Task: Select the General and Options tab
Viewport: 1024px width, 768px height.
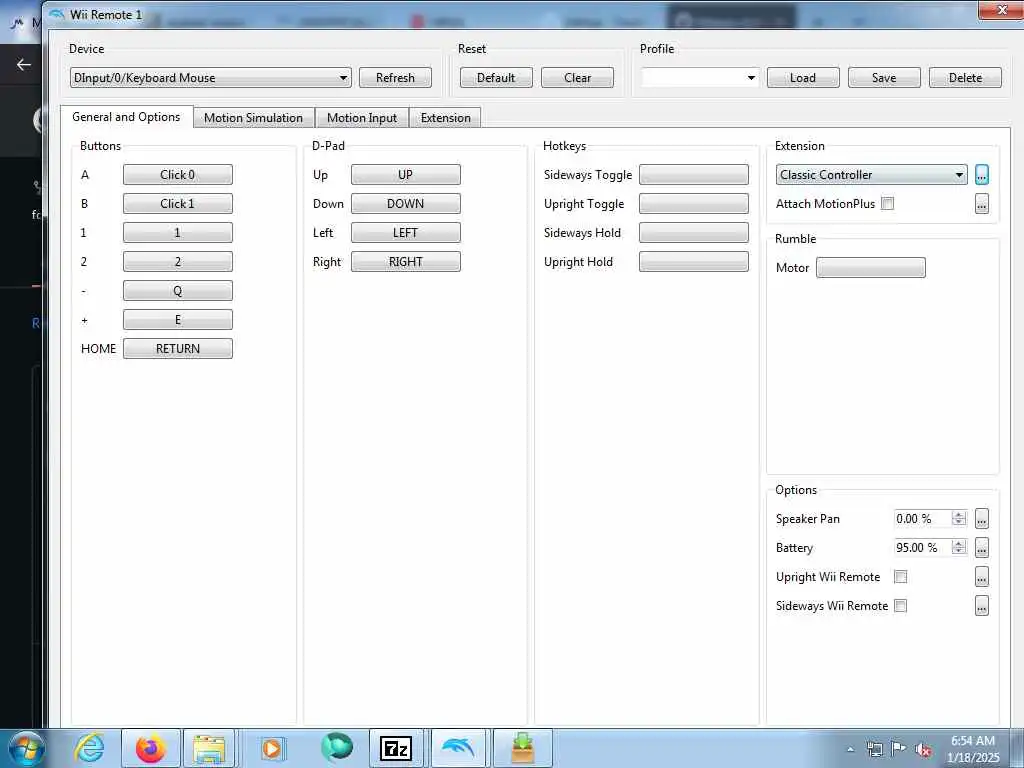Action: pyautogui.click(x=126, y=117)
